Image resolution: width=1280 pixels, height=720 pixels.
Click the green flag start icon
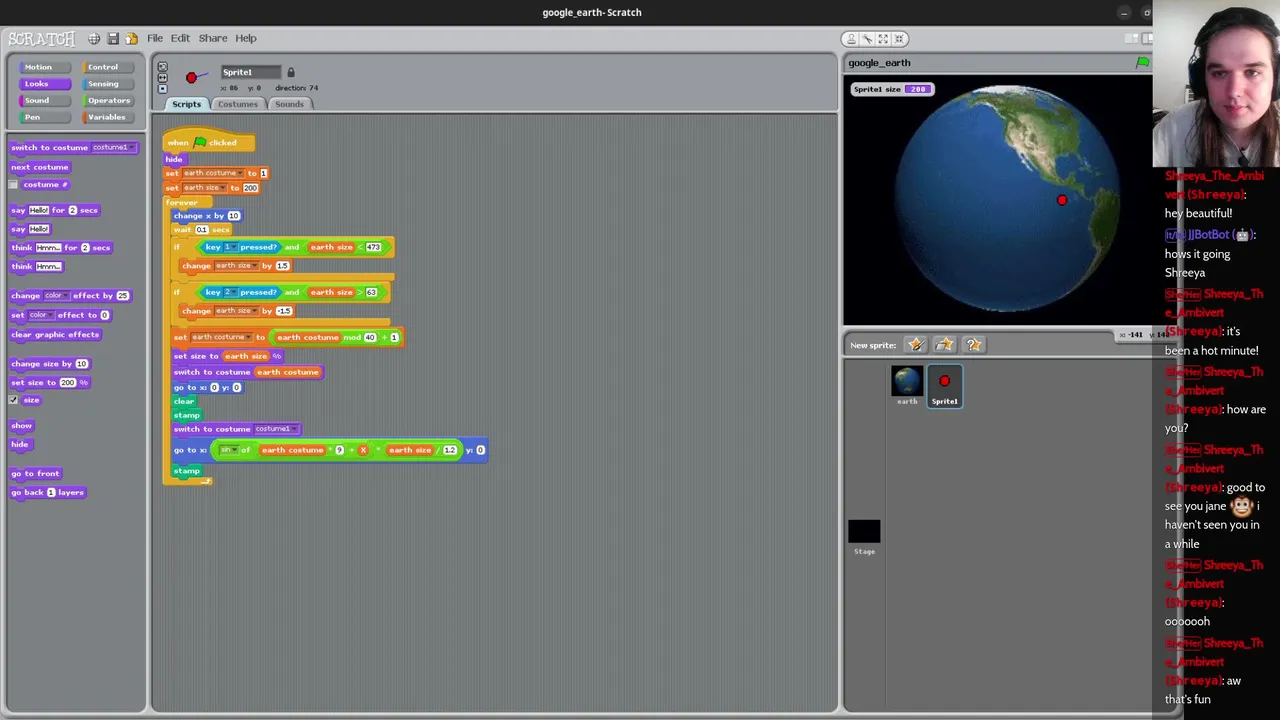(1142, 63)
